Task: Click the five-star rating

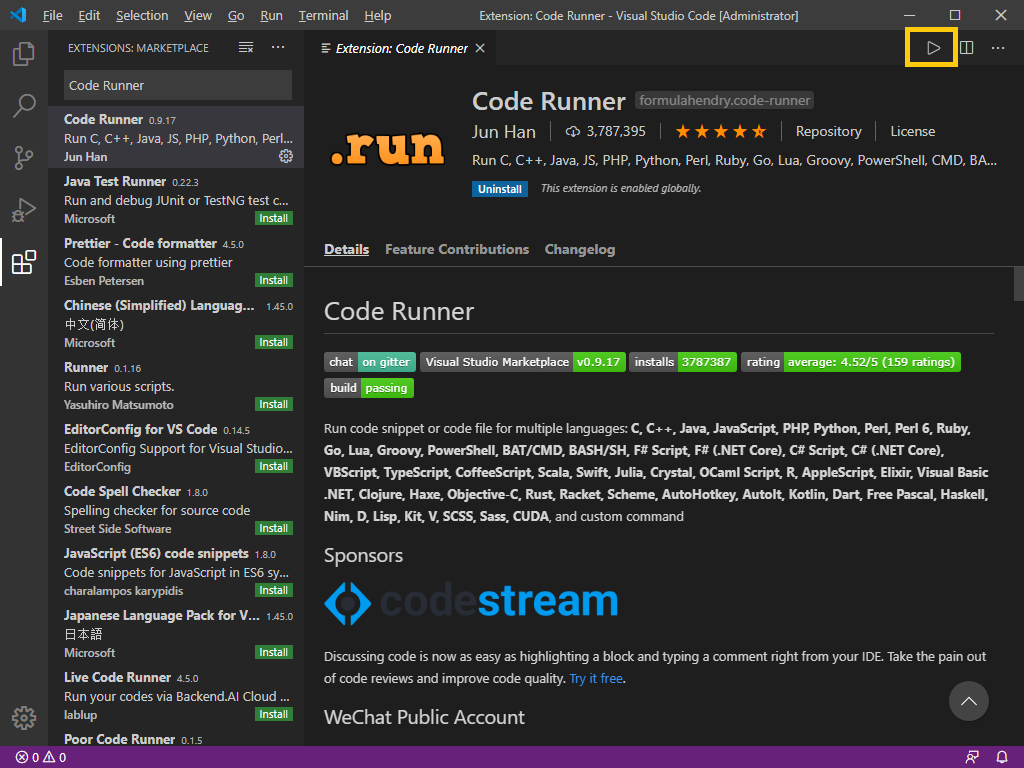Action: click(x=721, y=132)
